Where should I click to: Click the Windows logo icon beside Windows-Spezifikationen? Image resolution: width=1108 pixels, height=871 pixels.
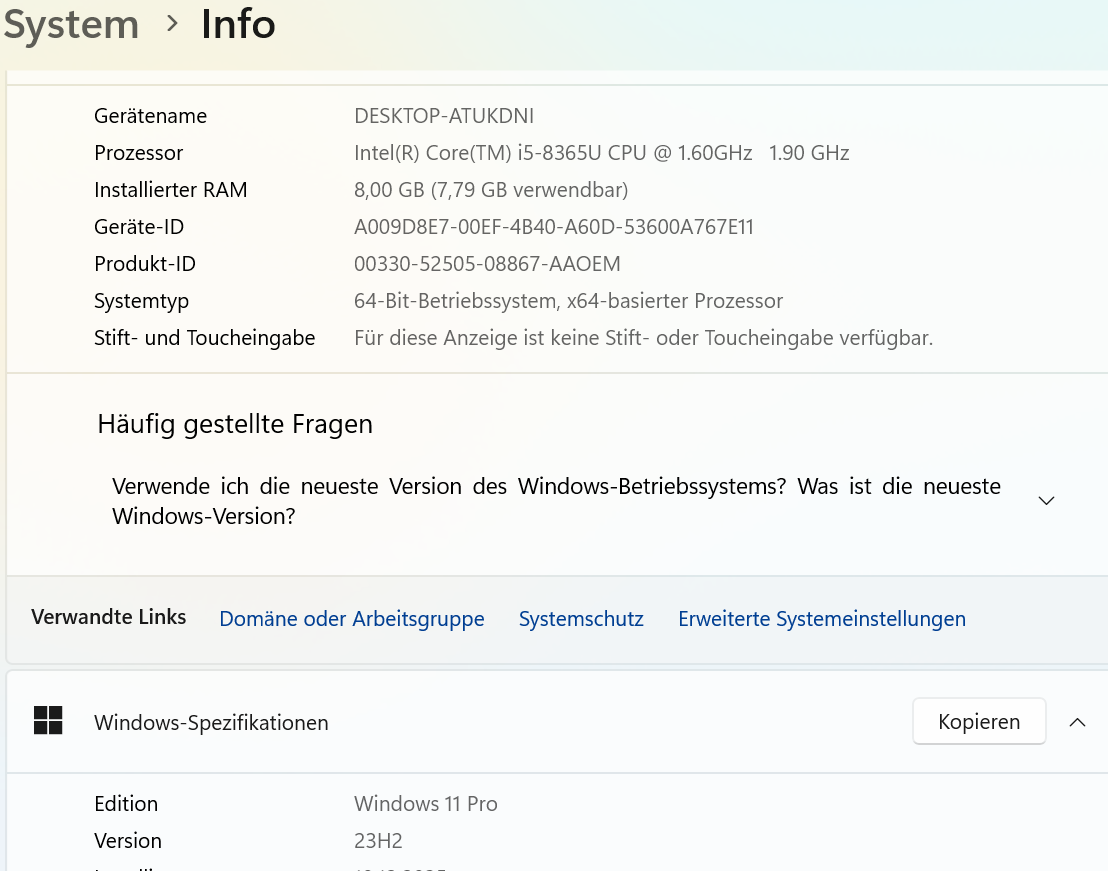point(48,721)
